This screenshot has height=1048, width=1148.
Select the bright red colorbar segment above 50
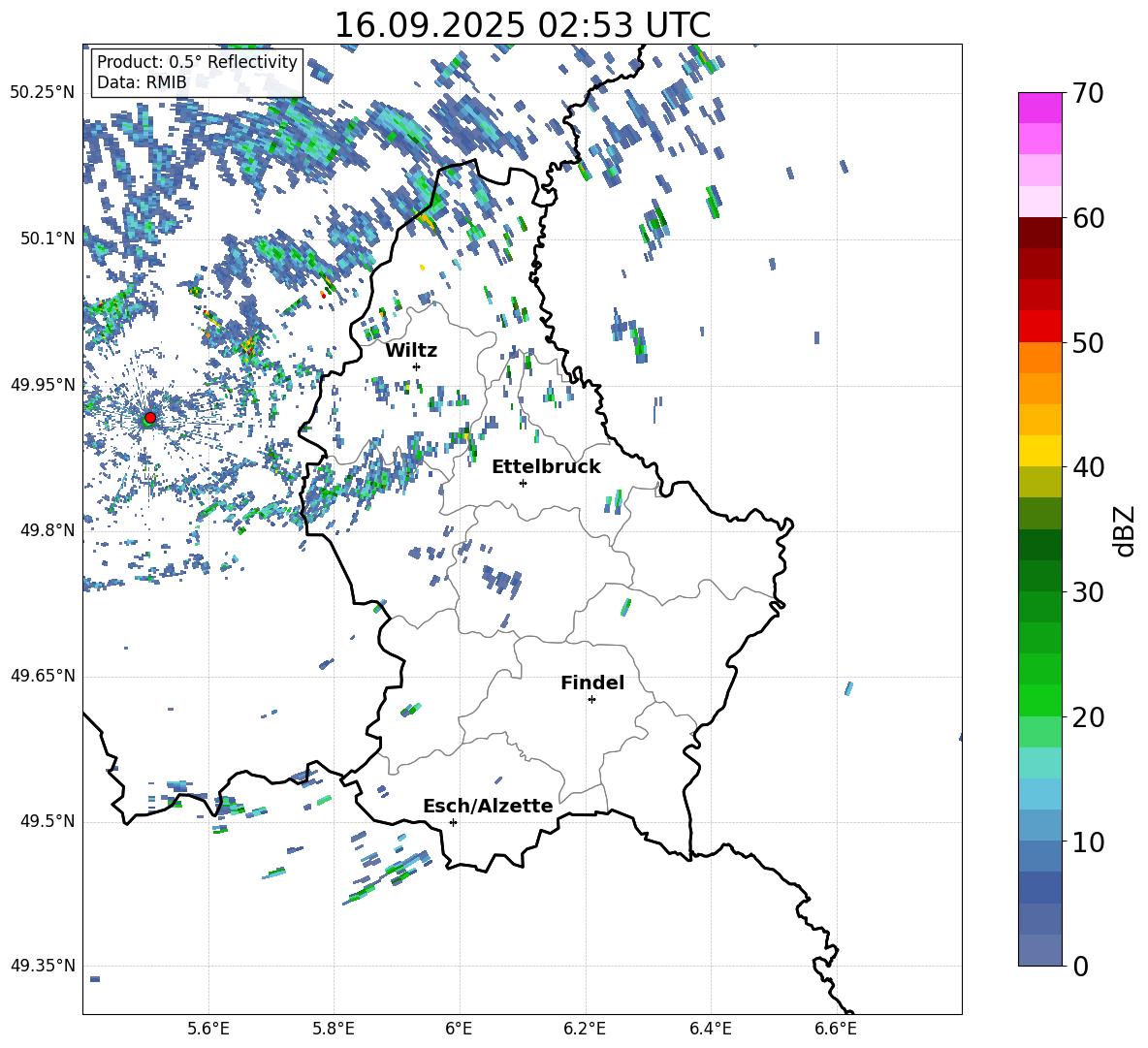click(1039, 326)
